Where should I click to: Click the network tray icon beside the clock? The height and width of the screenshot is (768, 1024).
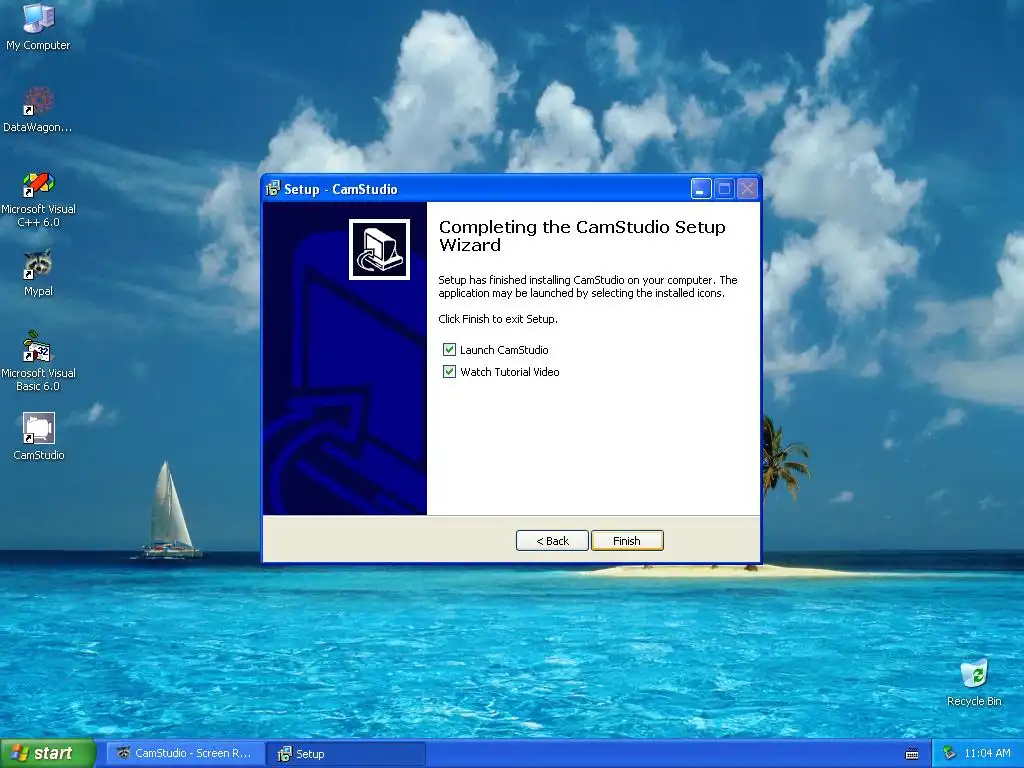pos(950,754)
